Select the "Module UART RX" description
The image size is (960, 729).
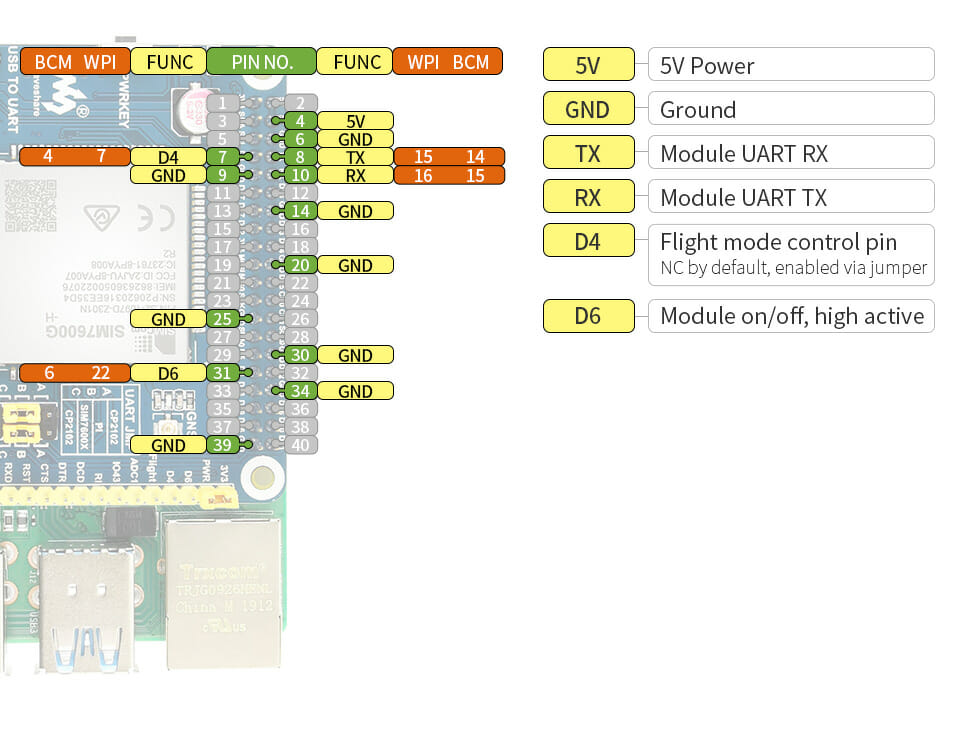click(791, 152)
